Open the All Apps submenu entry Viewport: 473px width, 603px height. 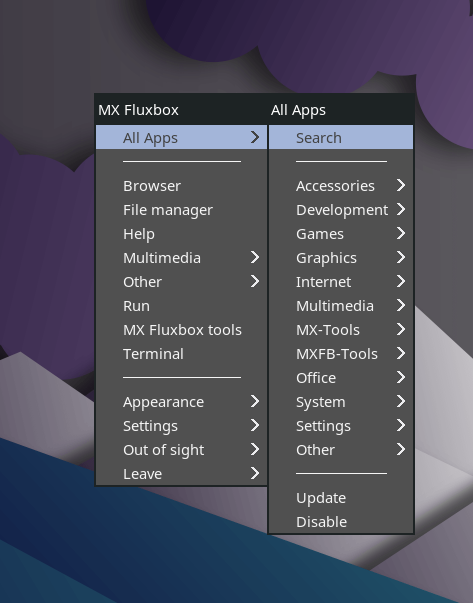181,137
